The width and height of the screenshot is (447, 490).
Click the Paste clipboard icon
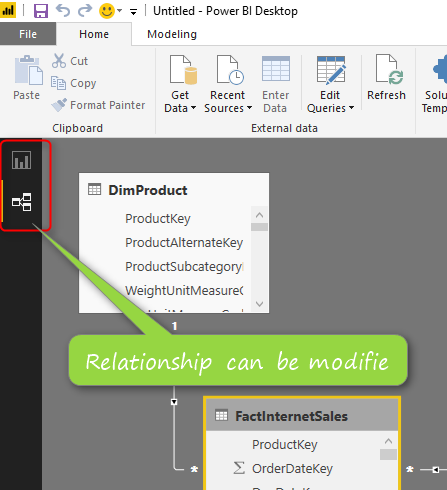[x=27, y=78]
